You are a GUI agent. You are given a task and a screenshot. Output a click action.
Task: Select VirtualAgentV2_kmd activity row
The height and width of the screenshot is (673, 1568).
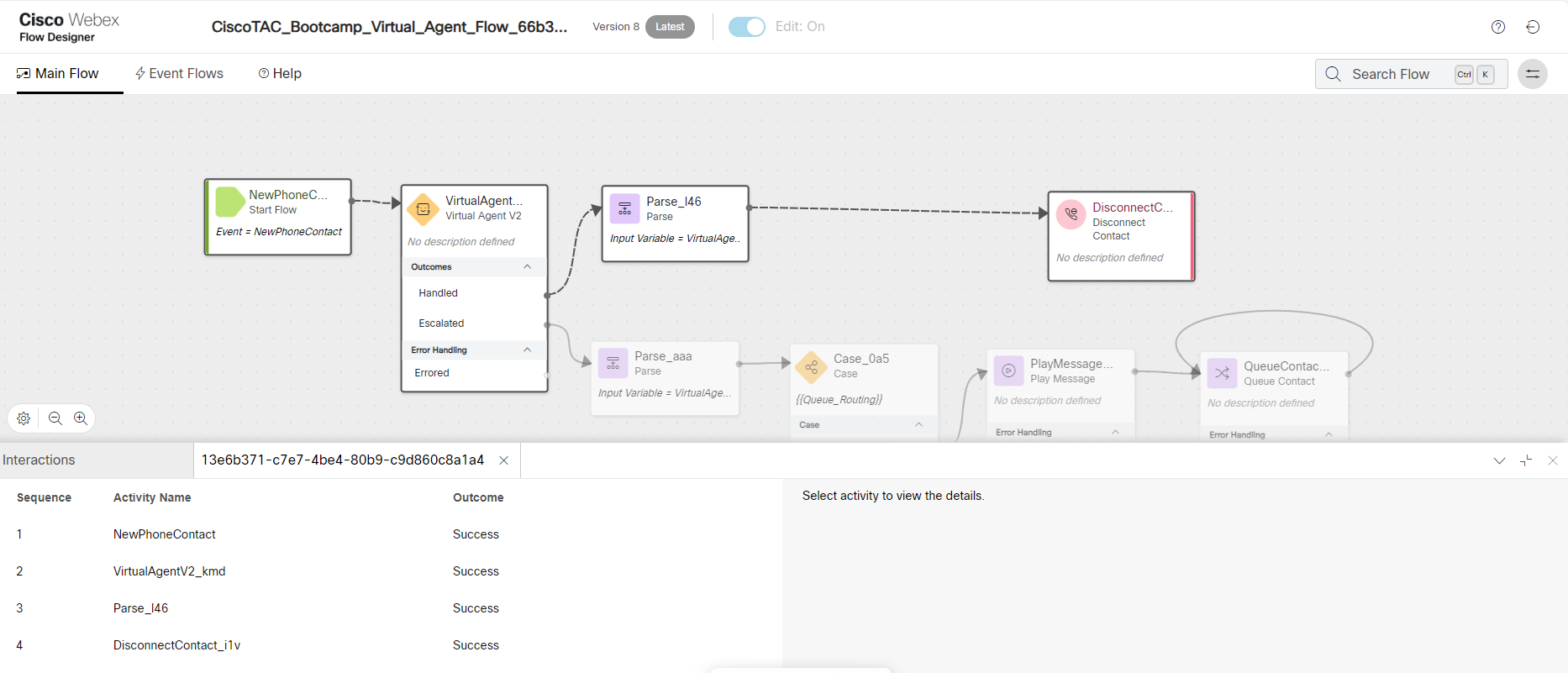pos(391,571)
